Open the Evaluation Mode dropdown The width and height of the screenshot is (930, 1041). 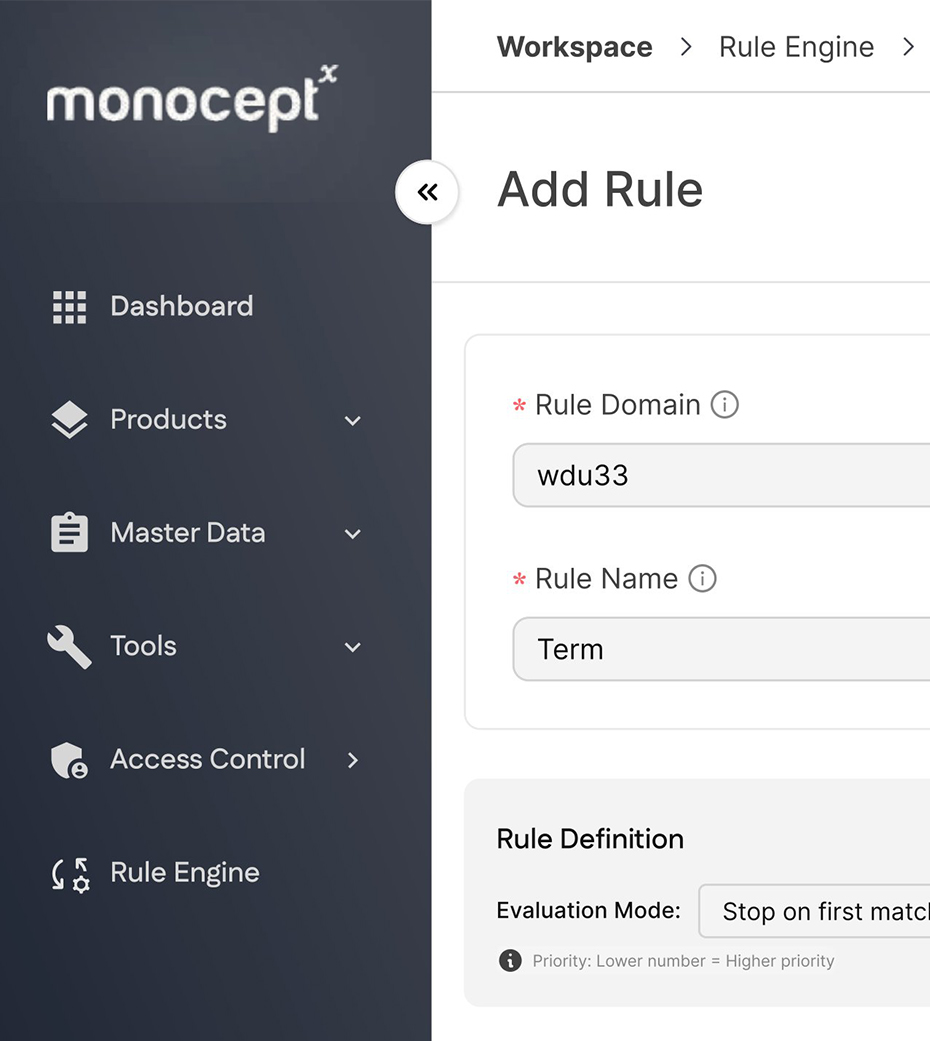click(814, 912)
